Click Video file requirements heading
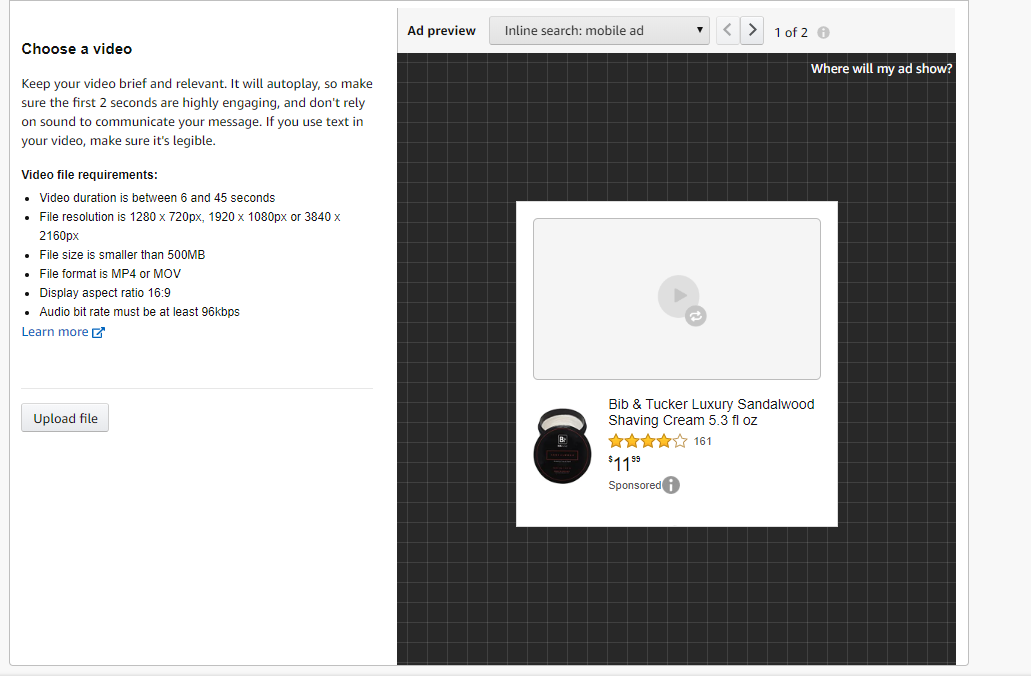1031x693 pixels. point(89,175)
